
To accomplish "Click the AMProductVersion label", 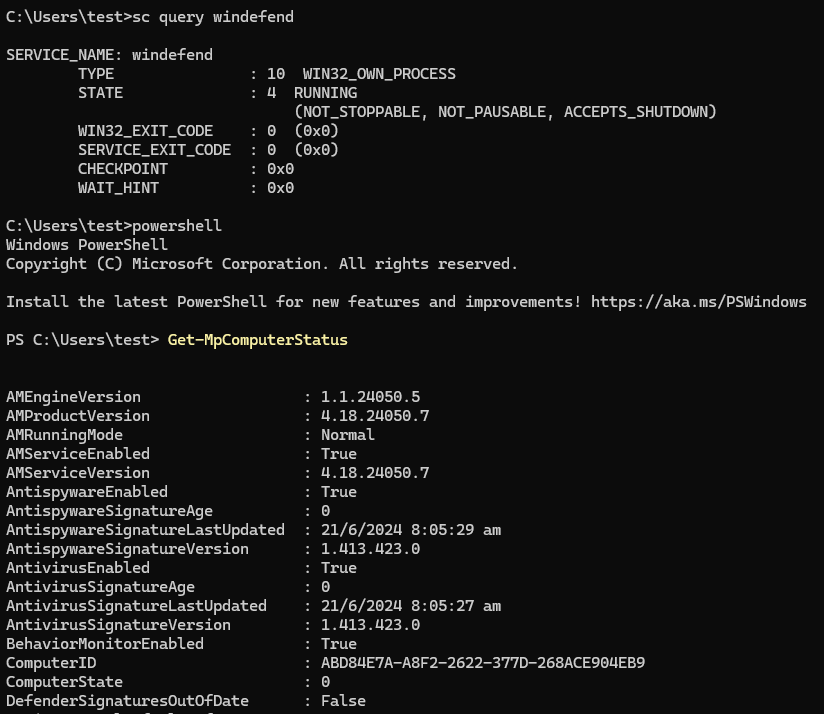I will [77, 416].
